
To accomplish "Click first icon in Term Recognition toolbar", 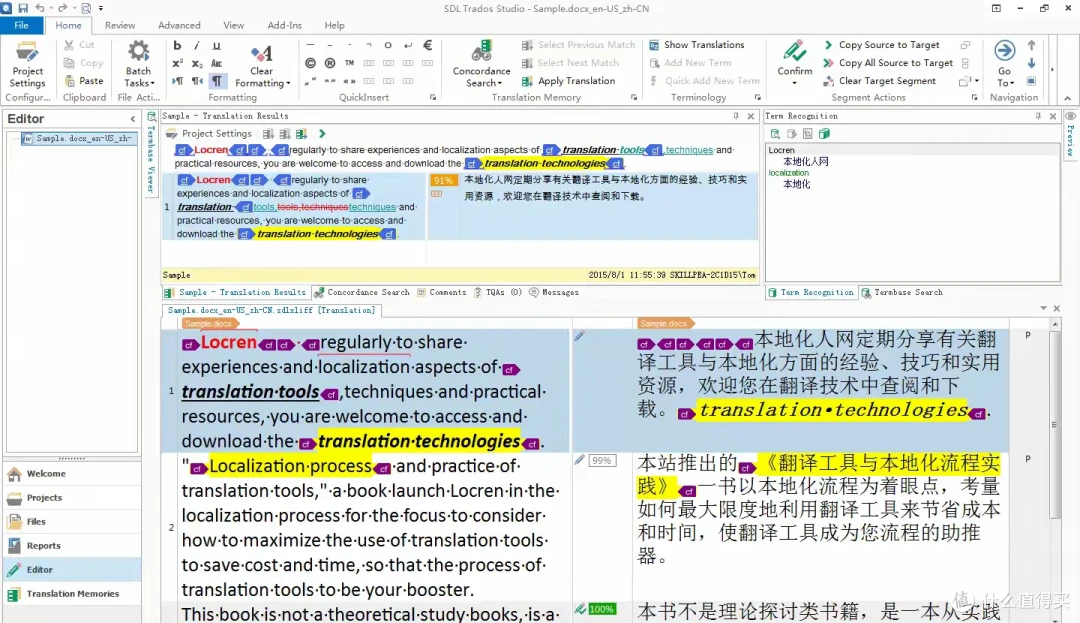I will point(775,134).
